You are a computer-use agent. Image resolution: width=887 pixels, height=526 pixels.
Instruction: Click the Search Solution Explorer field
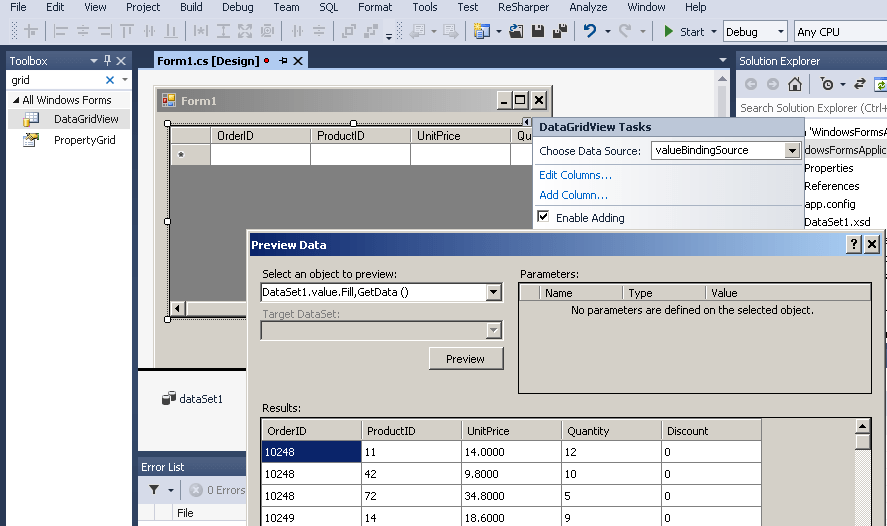tap(812, 108)
